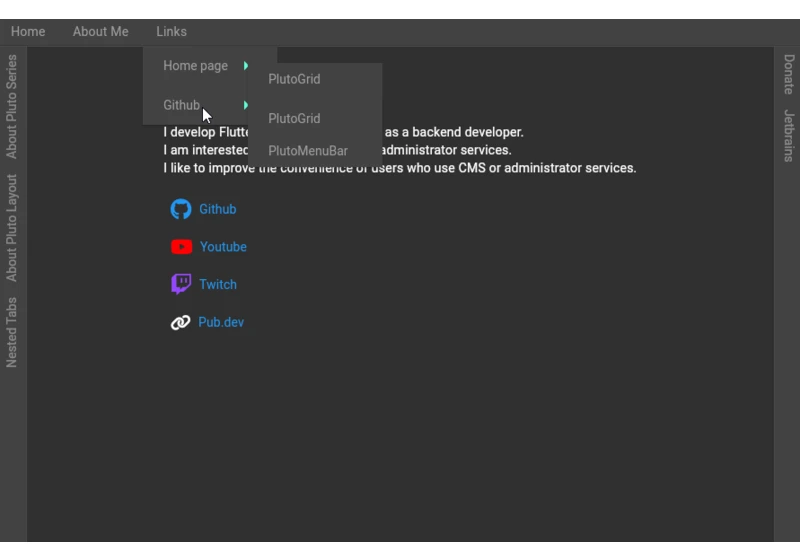Open the Jetbrains side tab
This screenshot has width=800, height=560.
(789, 136)
